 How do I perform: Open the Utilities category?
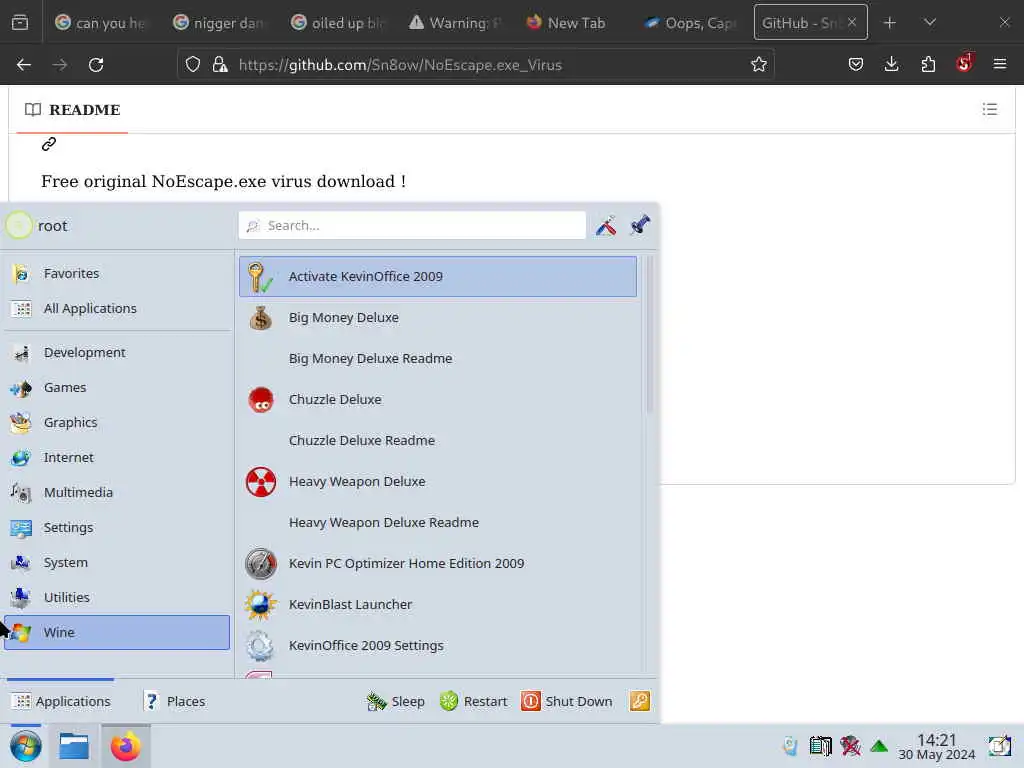coord(117,598)
